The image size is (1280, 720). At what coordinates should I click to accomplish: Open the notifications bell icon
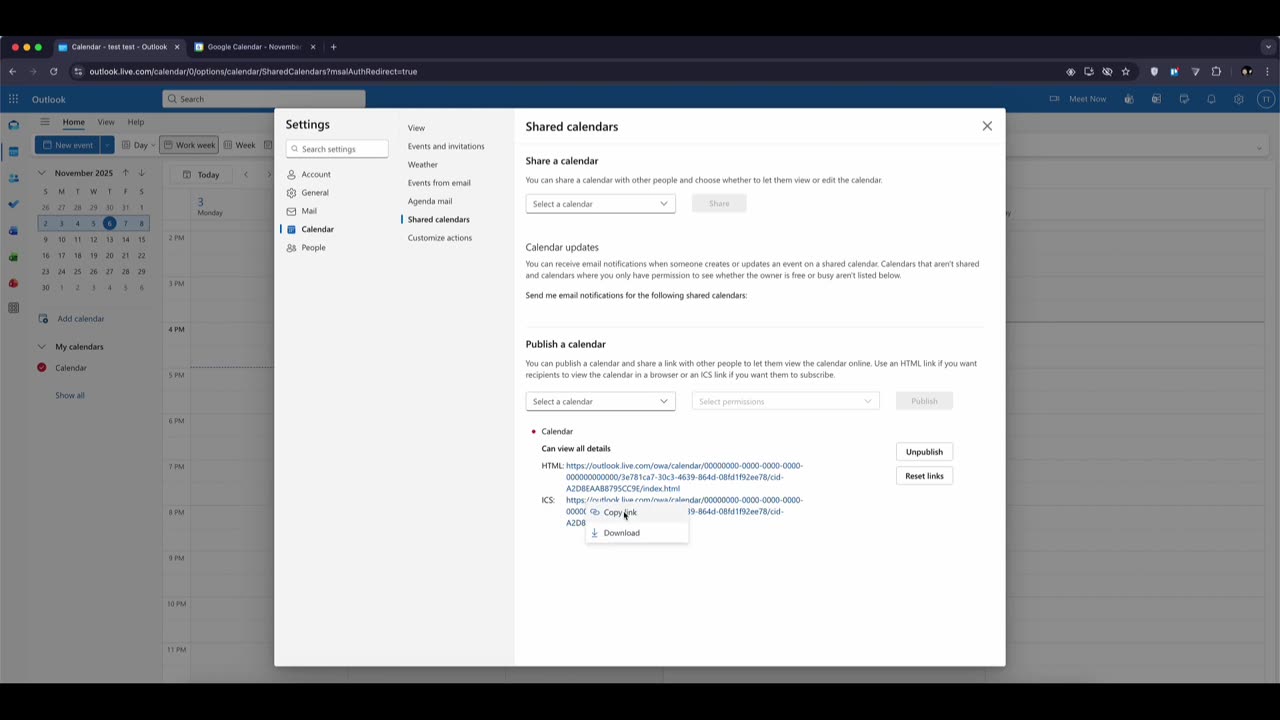pyautogui.click(x=1211, y=99)
